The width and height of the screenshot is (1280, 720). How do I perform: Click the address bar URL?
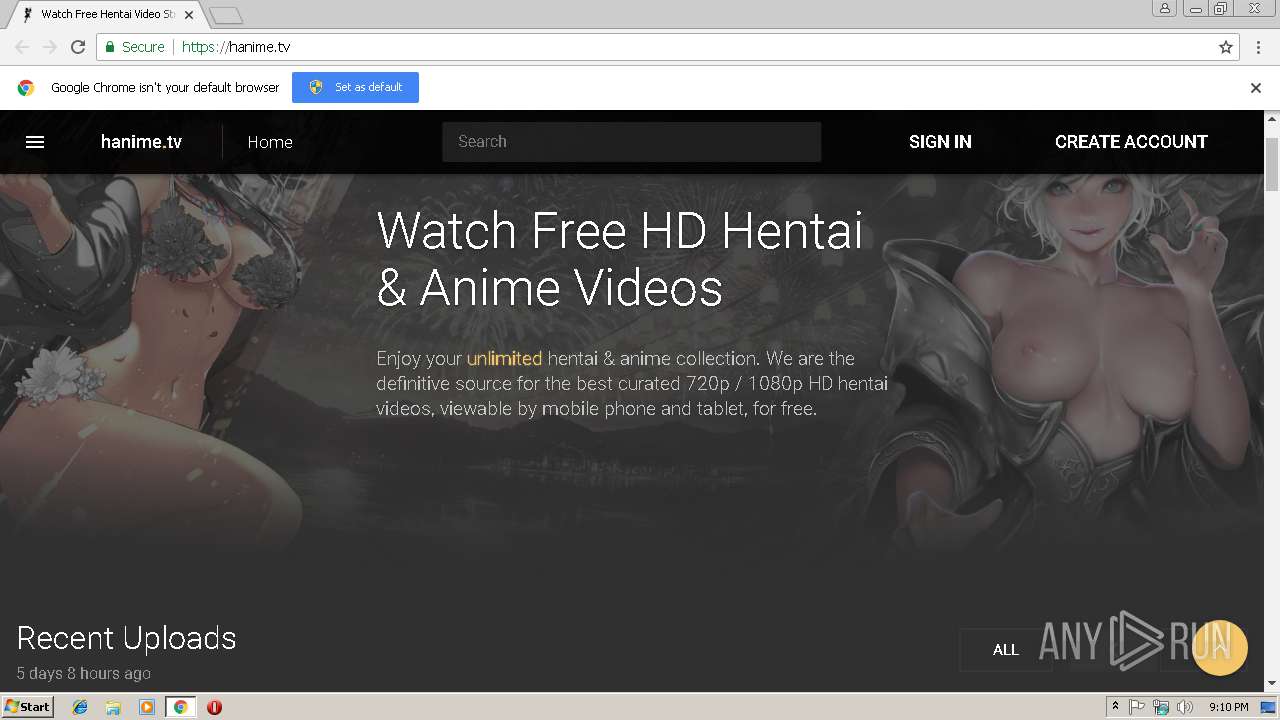[236, 47]
